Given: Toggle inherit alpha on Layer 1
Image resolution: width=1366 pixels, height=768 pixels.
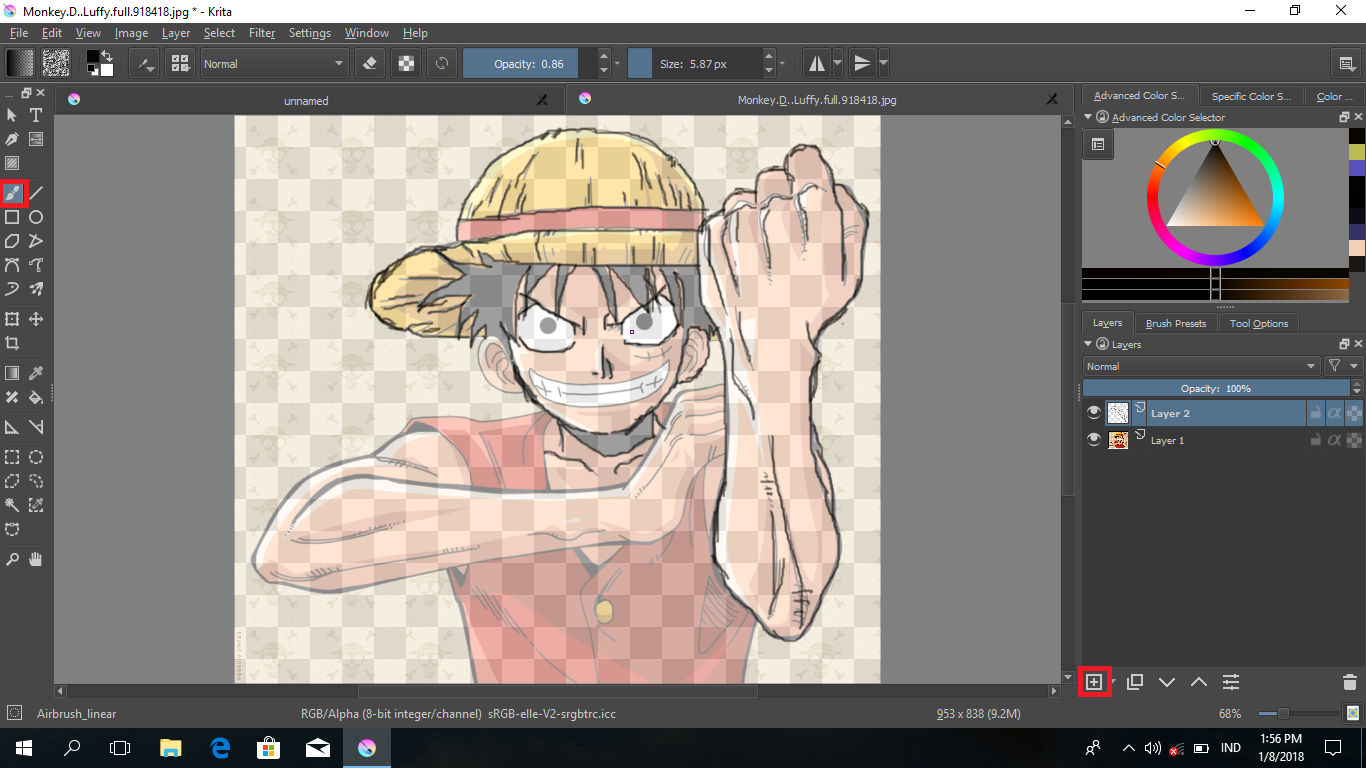Looking at the screenshot, I should [x=1334, y=439].
